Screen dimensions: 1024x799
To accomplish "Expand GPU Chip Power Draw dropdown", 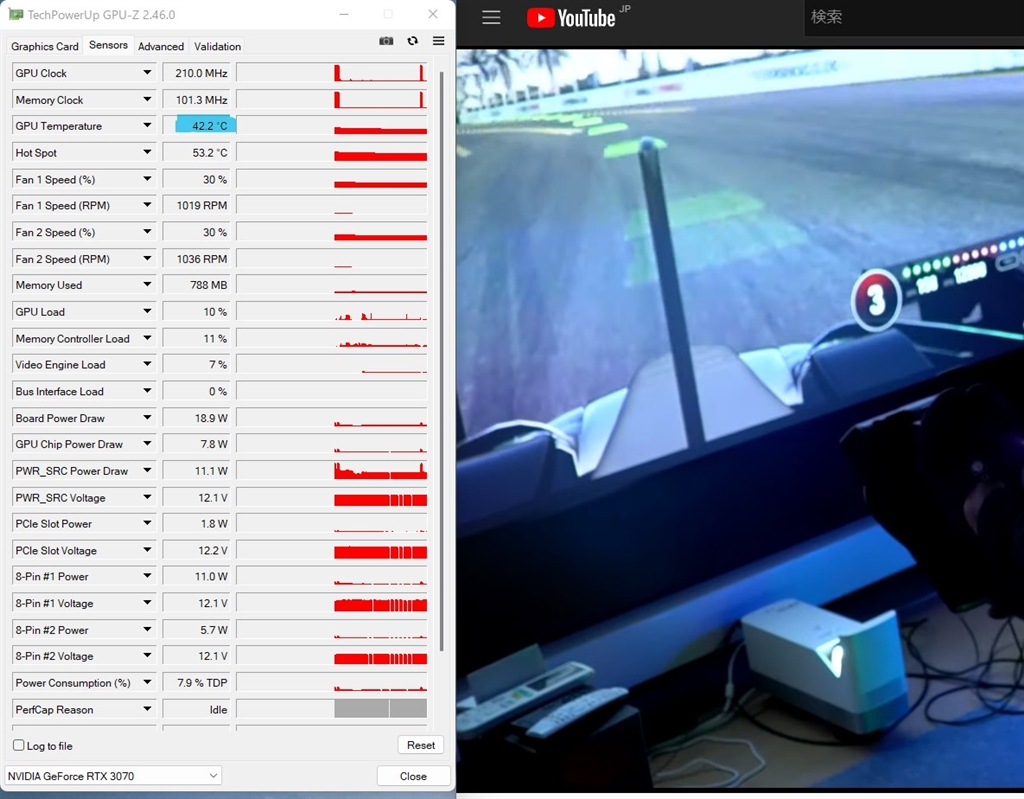I will coord(147,444).
